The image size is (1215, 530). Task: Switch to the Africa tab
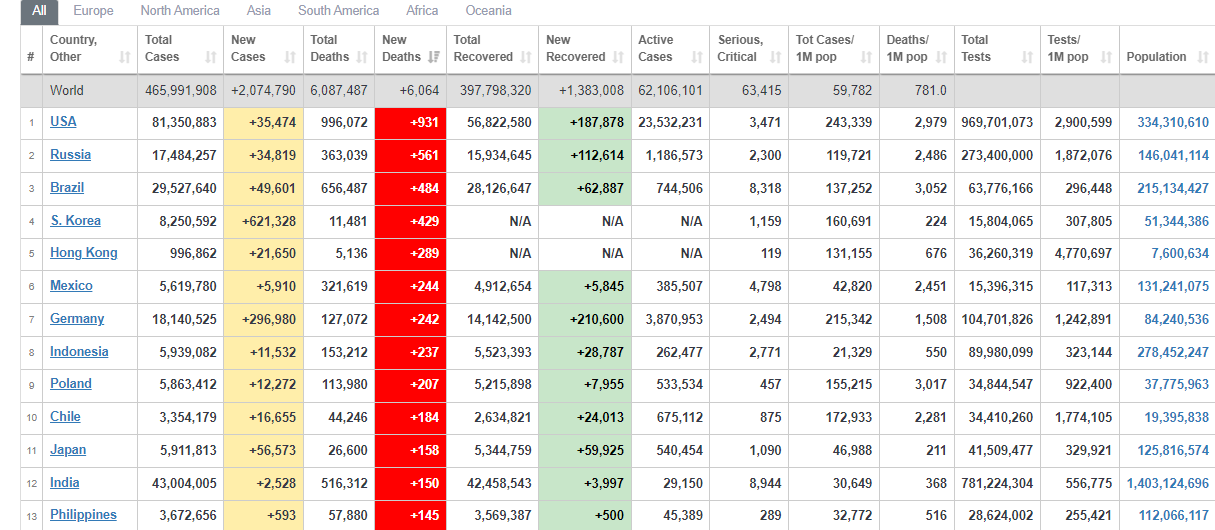click(422, 11)
